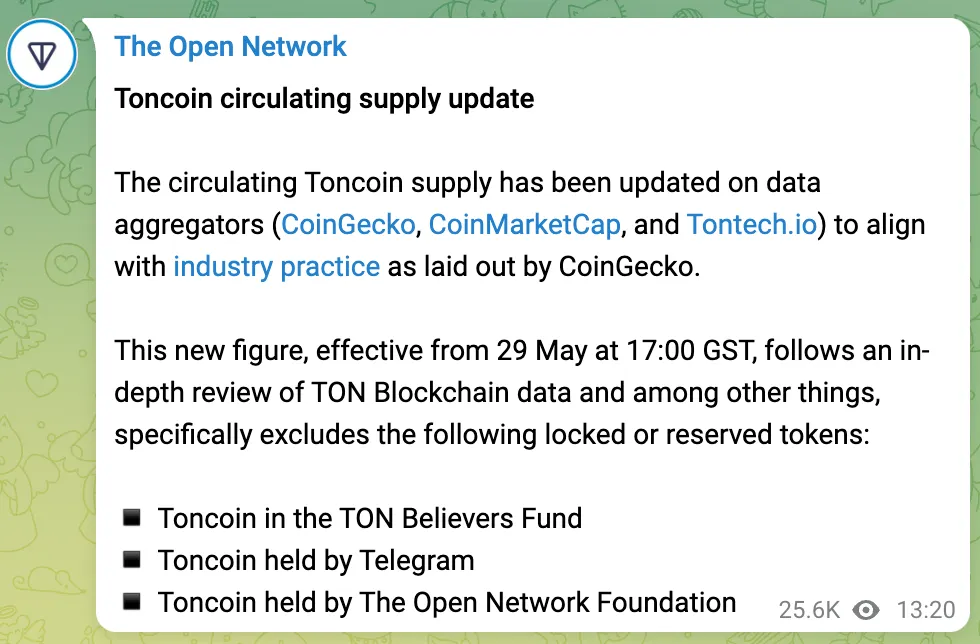
Task: Open the Tontech.io link
Action: (x=751, y=224)
